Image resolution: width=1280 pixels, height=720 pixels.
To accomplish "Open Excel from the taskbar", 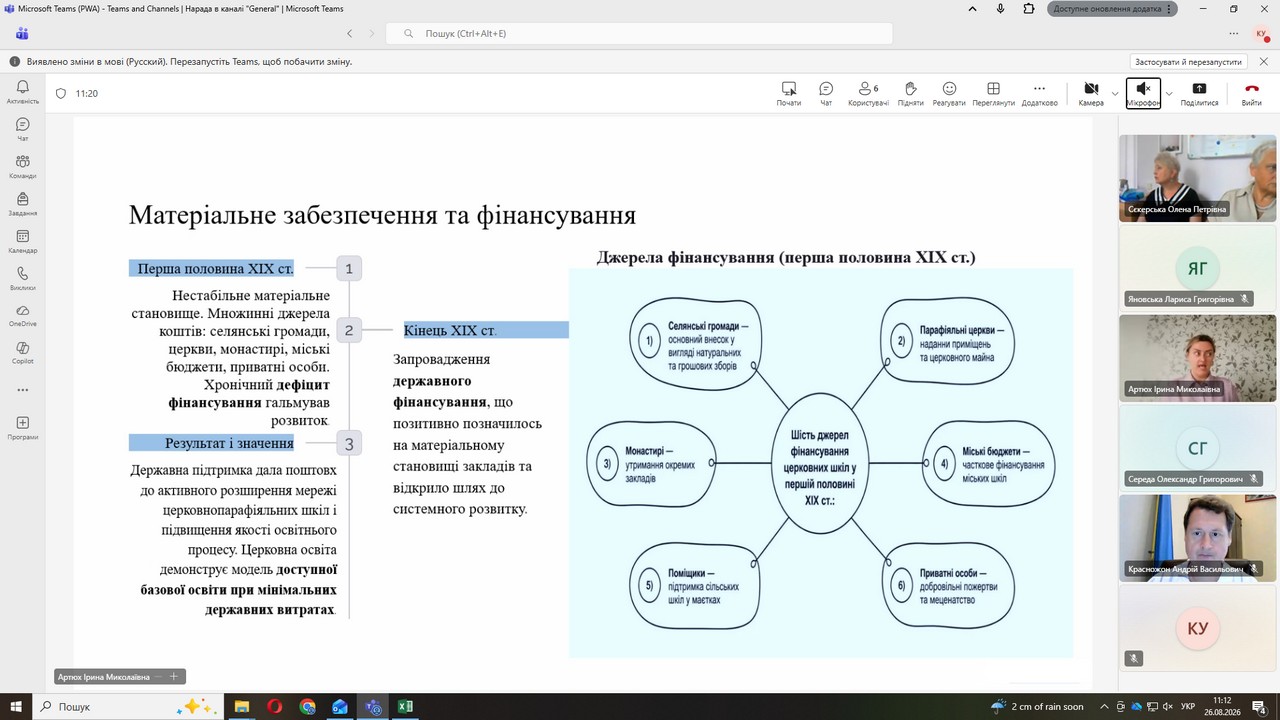I will click(x=405, y=706).
